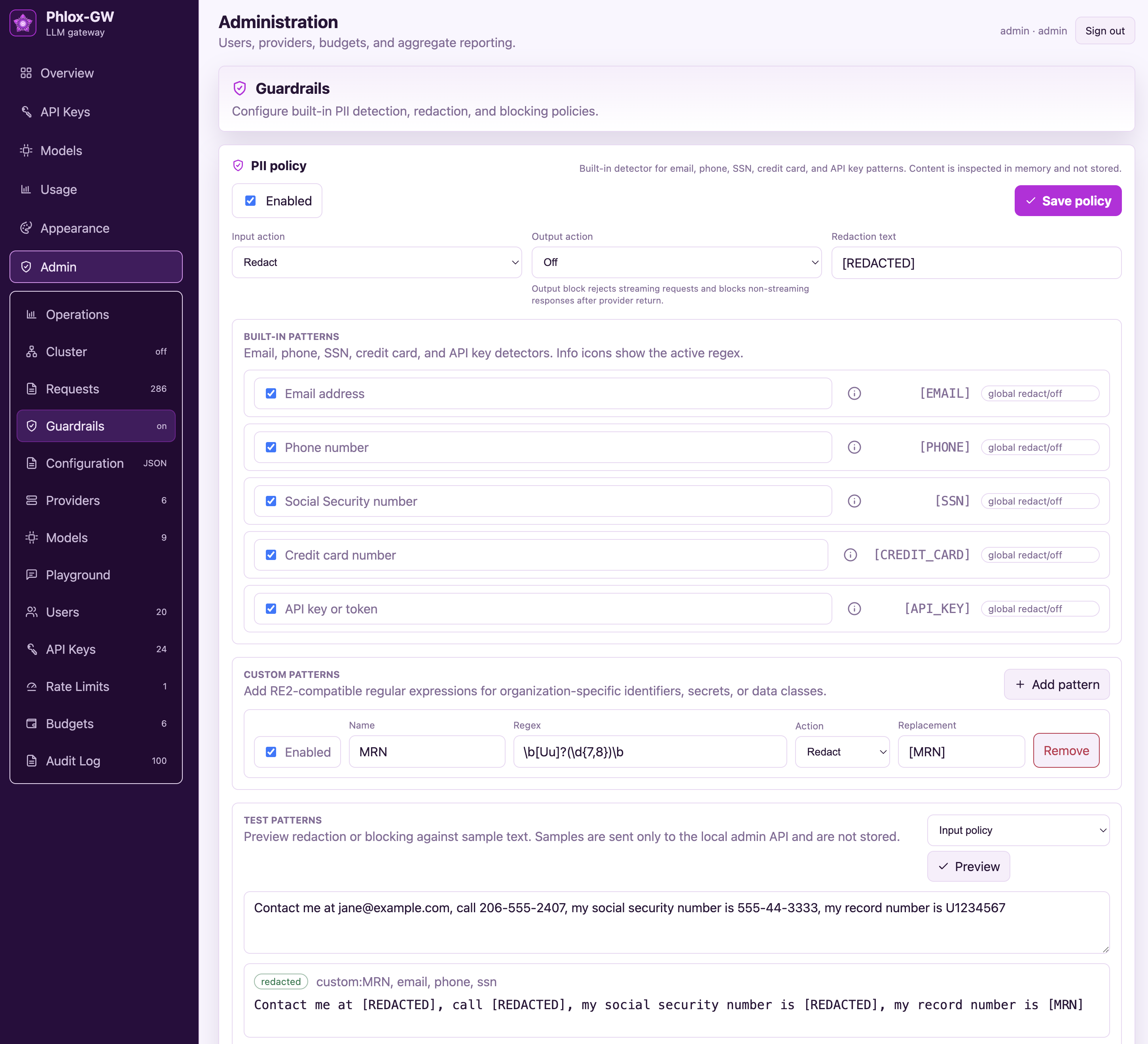
Task: Open the admin Models section with 9
Action: coord(96,537)
